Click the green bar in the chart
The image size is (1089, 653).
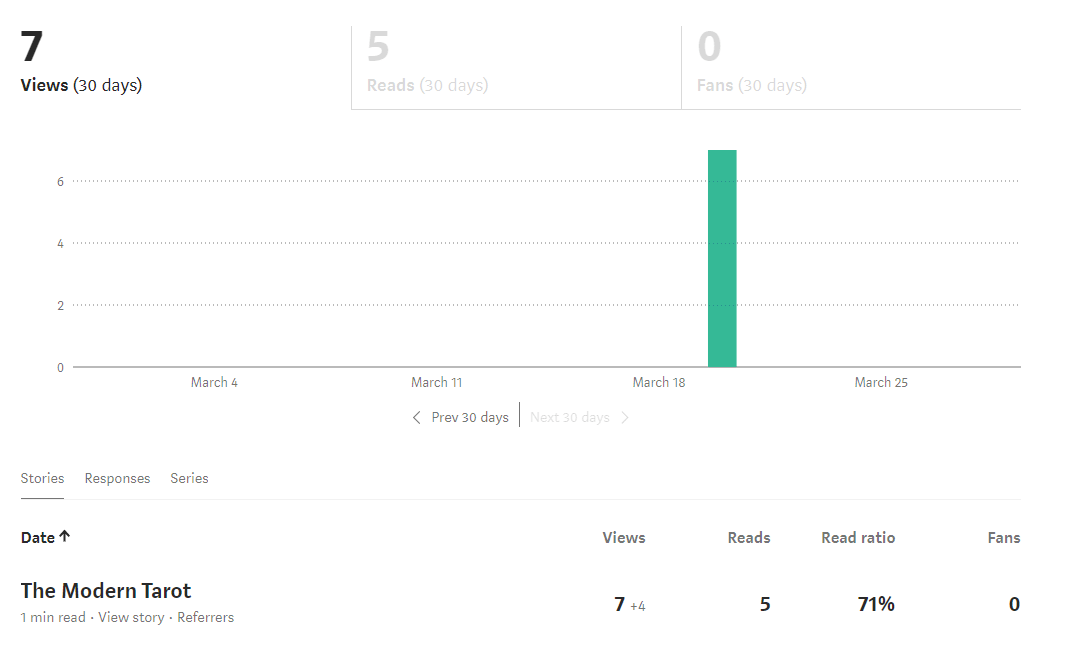coord(722,258)
